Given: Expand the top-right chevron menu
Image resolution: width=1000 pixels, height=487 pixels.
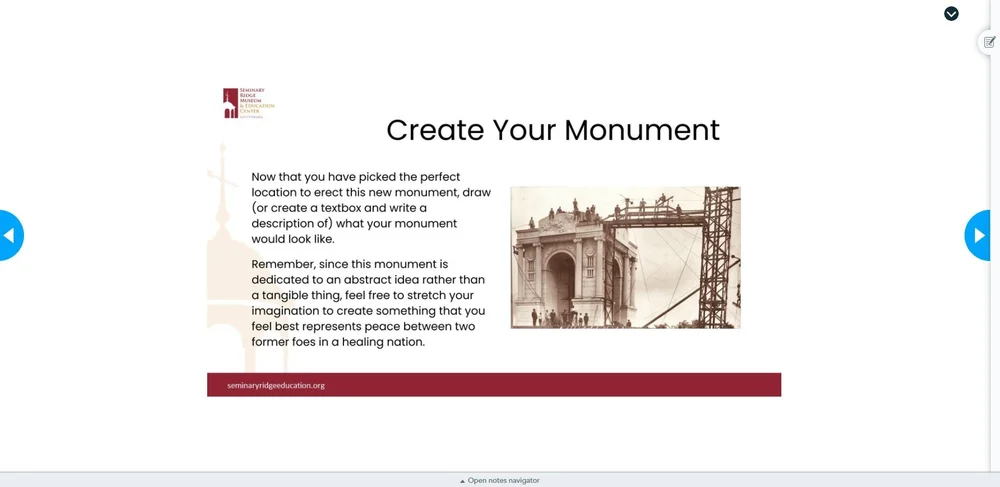Looking at the screenshot, I should point(951,13).
